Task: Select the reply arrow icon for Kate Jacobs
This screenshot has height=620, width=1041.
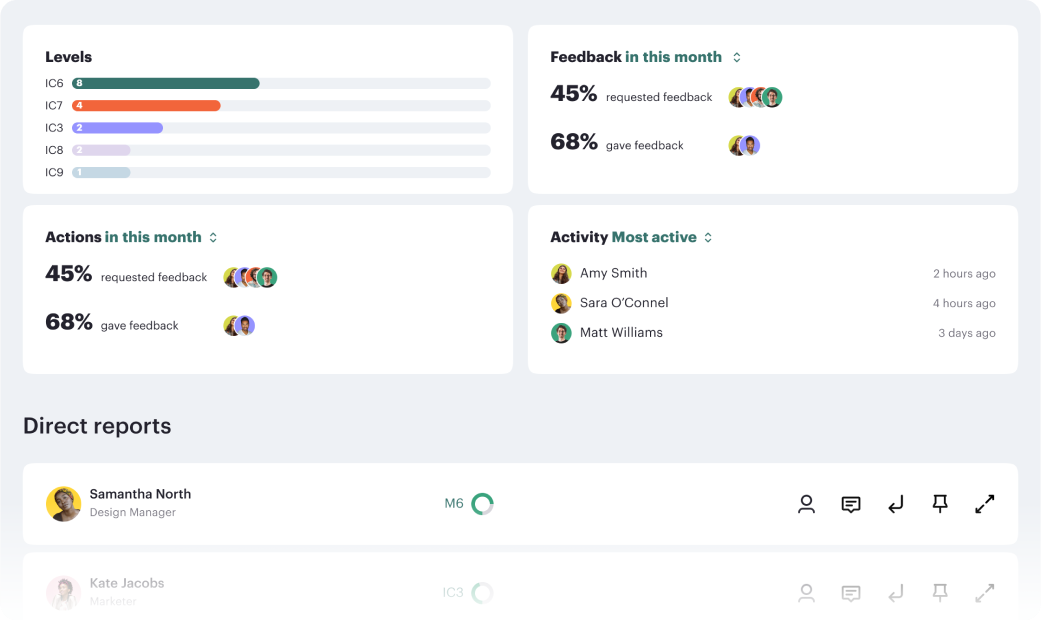Action: 895,593
